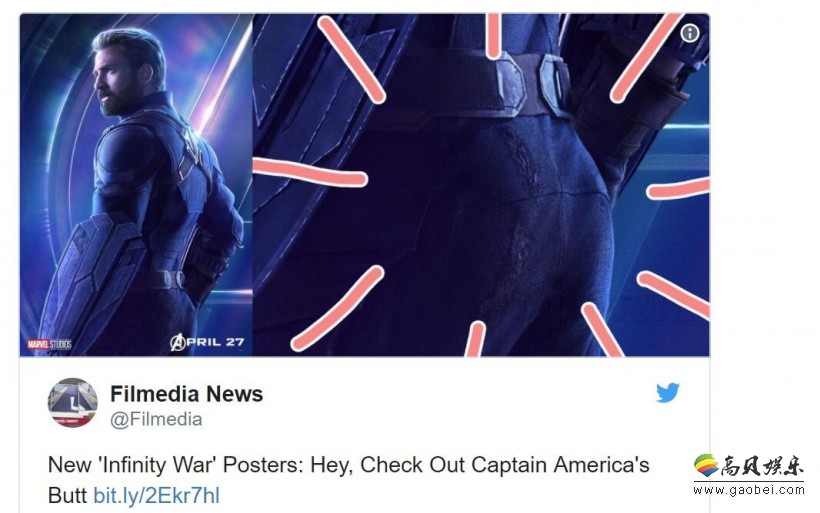
Task: Click the colorful Gaobei watermark logo
Action: pyautogui.click(x=707, y=465)
